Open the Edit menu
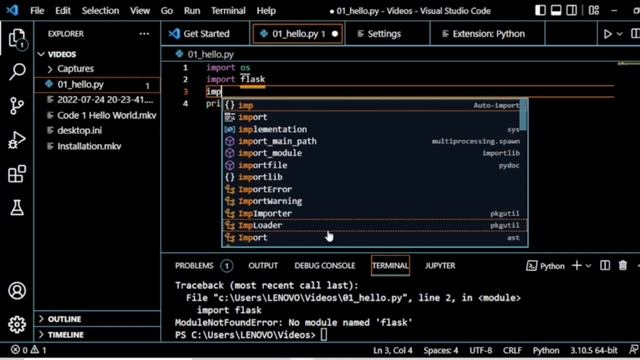 63,11
